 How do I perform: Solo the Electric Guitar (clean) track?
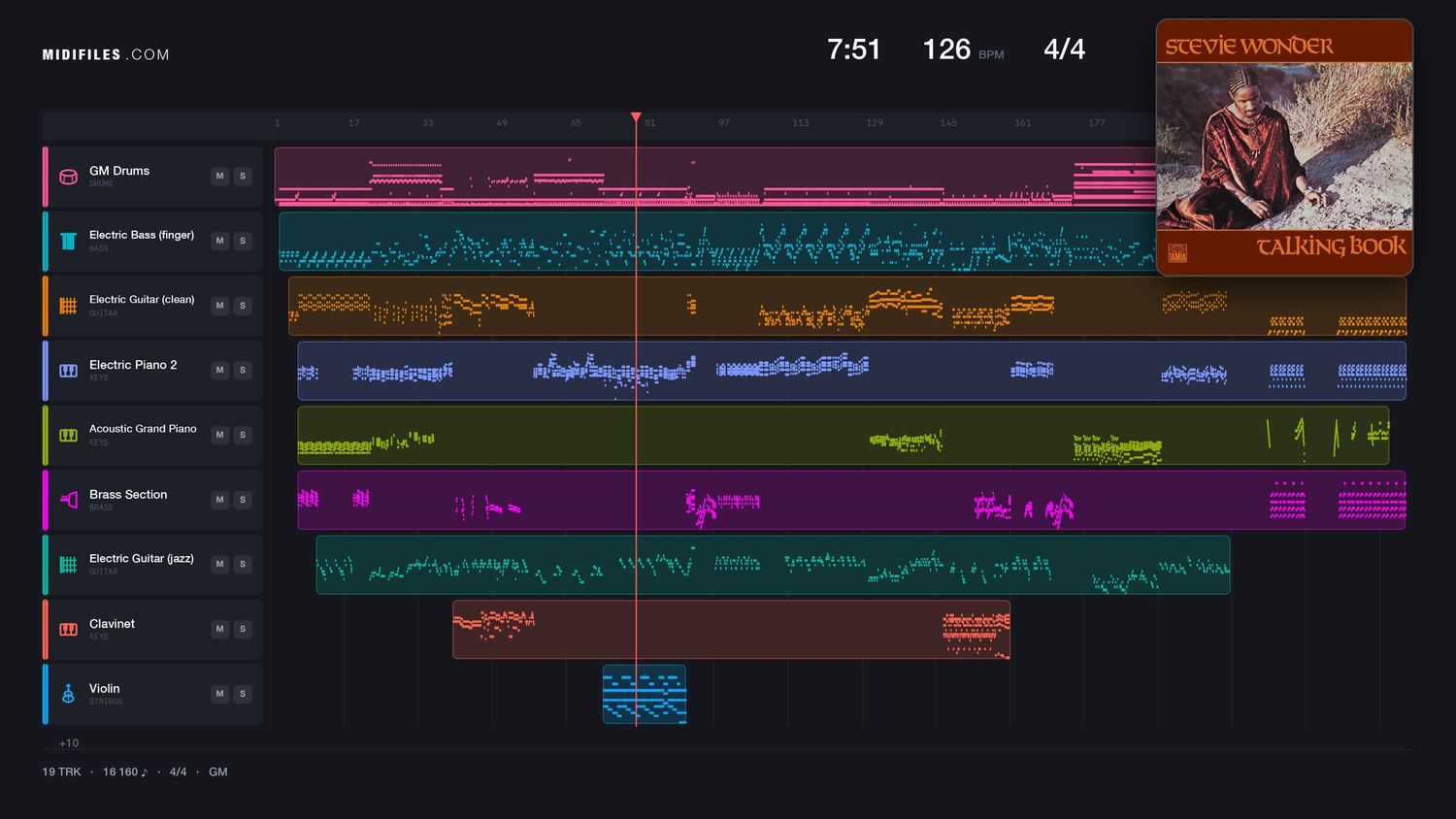click(243, 306)
